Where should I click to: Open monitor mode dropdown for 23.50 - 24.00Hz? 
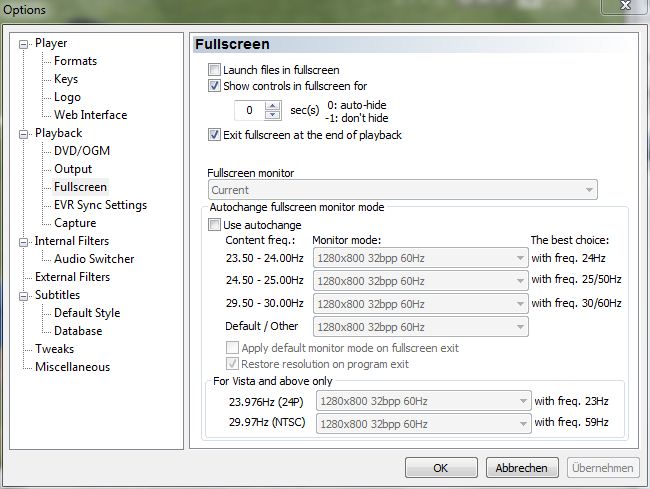(420, 257)
